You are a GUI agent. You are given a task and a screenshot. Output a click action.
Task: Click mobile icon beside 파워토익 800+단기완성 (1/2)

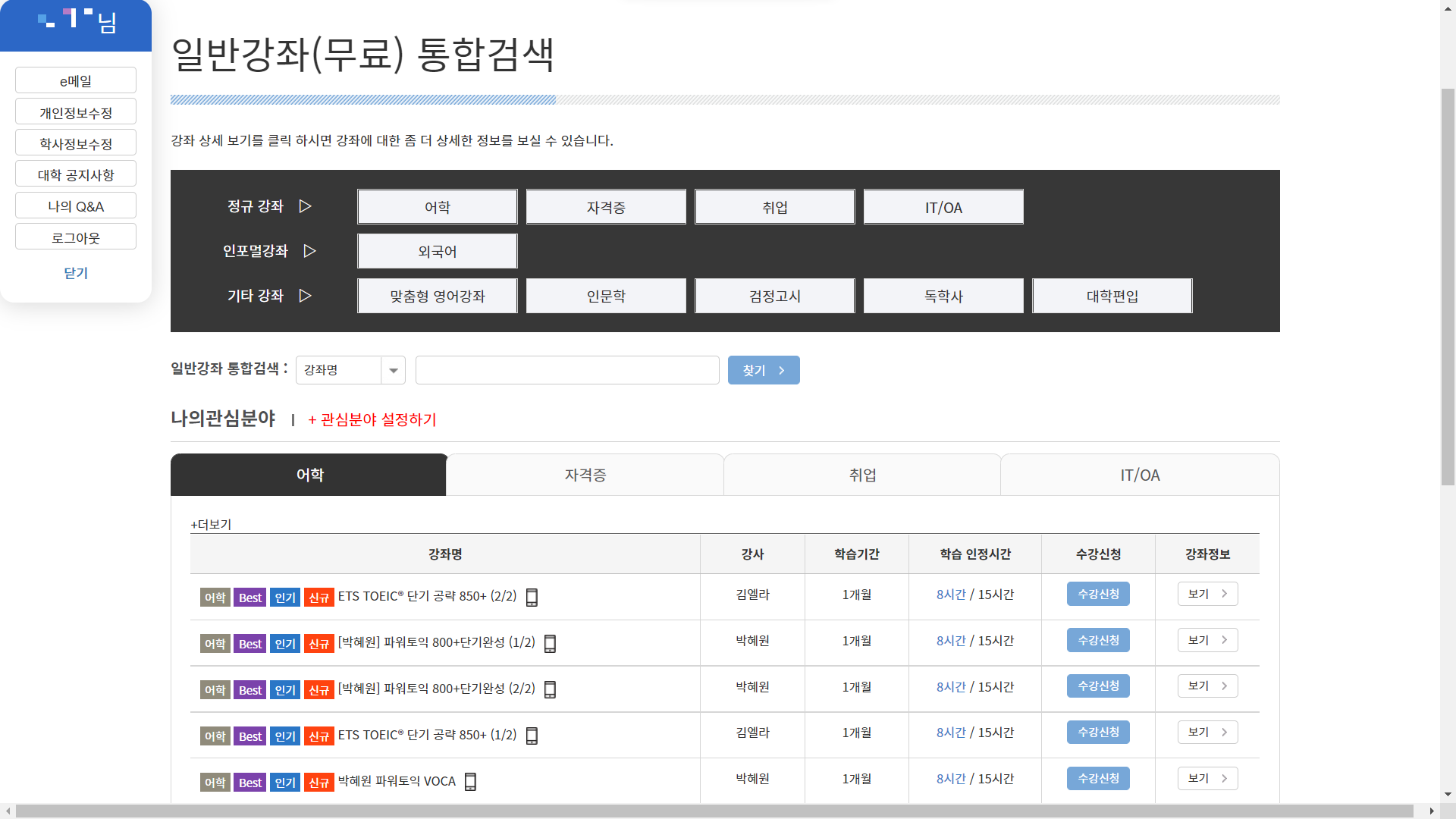click(550, 644)
